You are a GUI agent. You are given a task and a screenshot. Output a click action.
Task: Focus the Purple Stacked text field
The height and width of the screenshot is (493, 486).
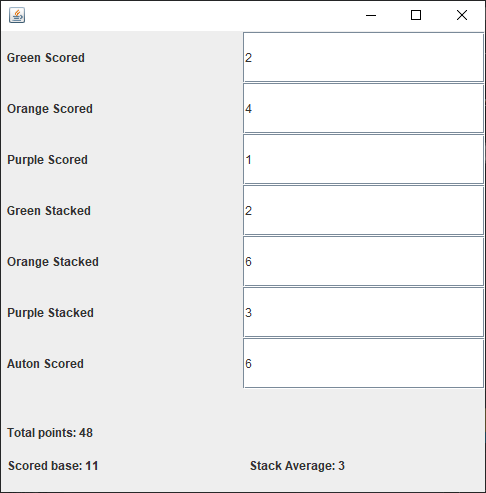(363, 312)
